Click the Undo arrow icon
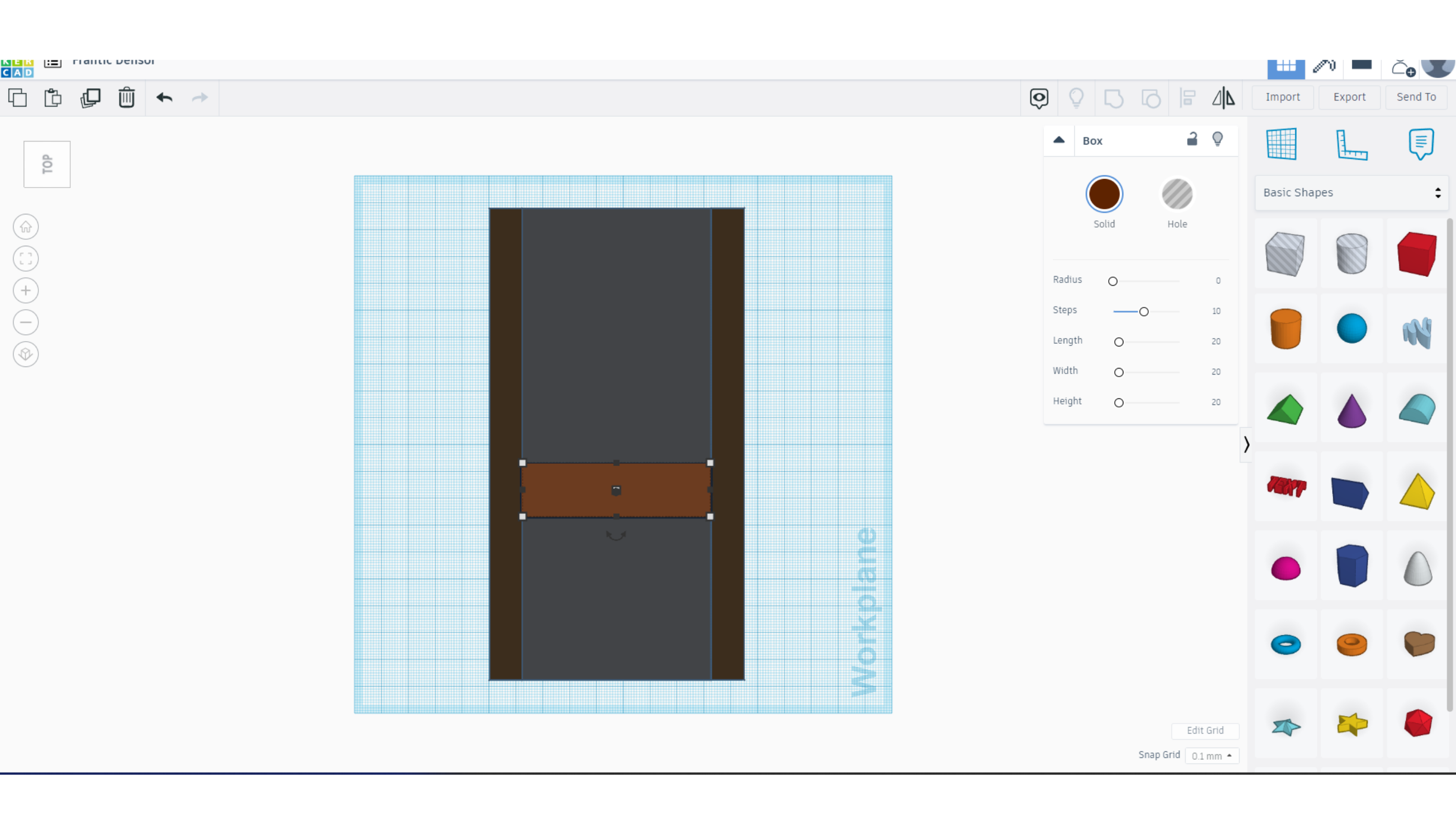Viewport: 1456px width, 819px height. tap(164, 97)
